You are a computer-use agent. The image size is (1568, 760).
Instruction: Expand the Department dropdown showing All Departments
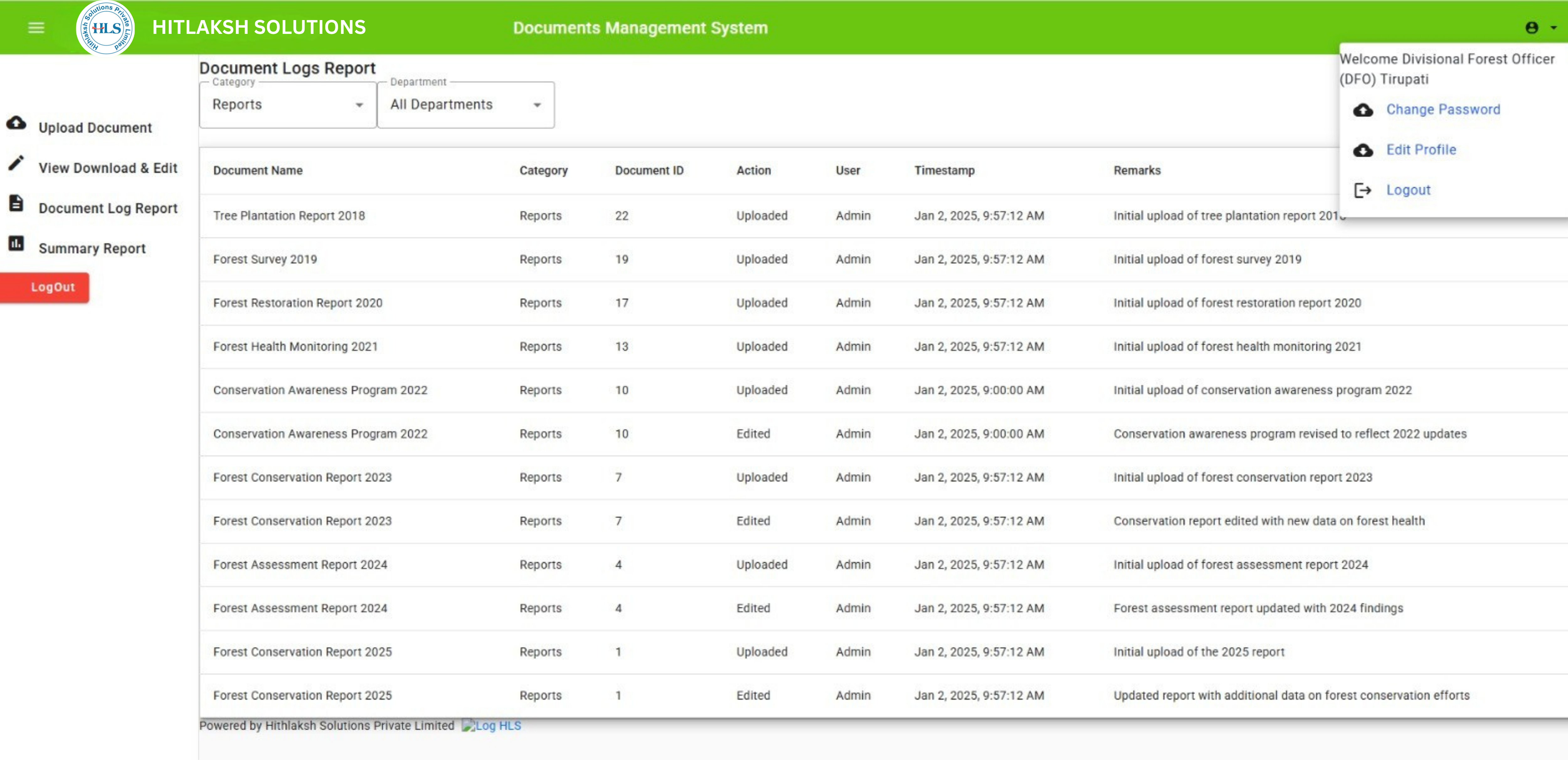point(466,105)
